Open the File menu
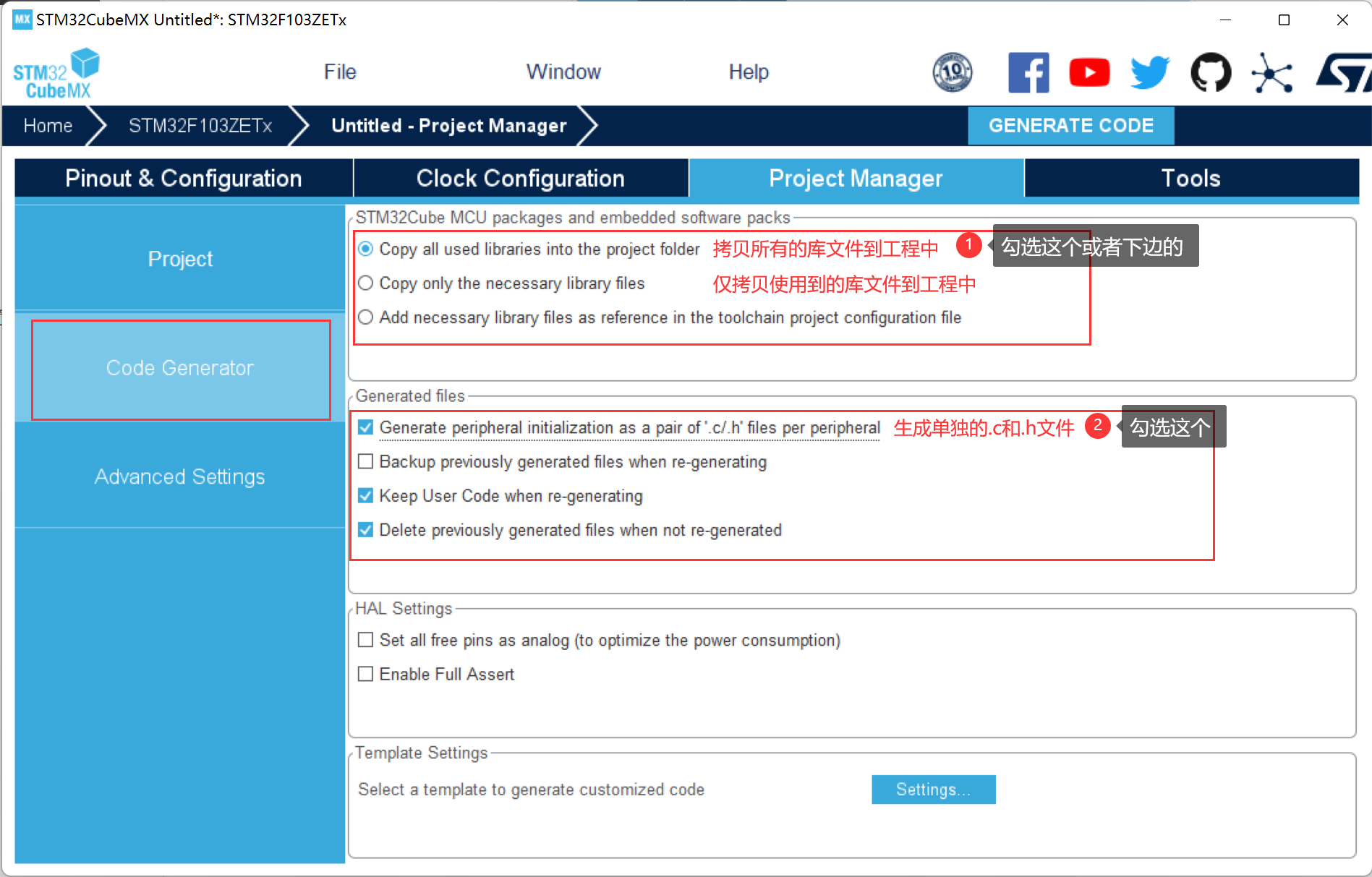This screenshot has width=1372, height=877. pyautogui.click(x=340, y=72)
